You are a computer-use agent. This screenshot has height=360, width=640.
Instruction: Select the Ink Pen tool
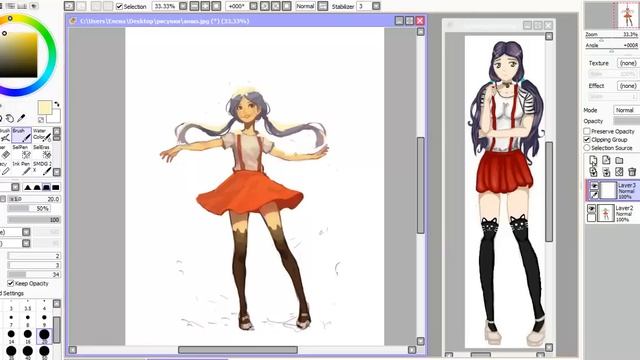click(x=22, y=169)
